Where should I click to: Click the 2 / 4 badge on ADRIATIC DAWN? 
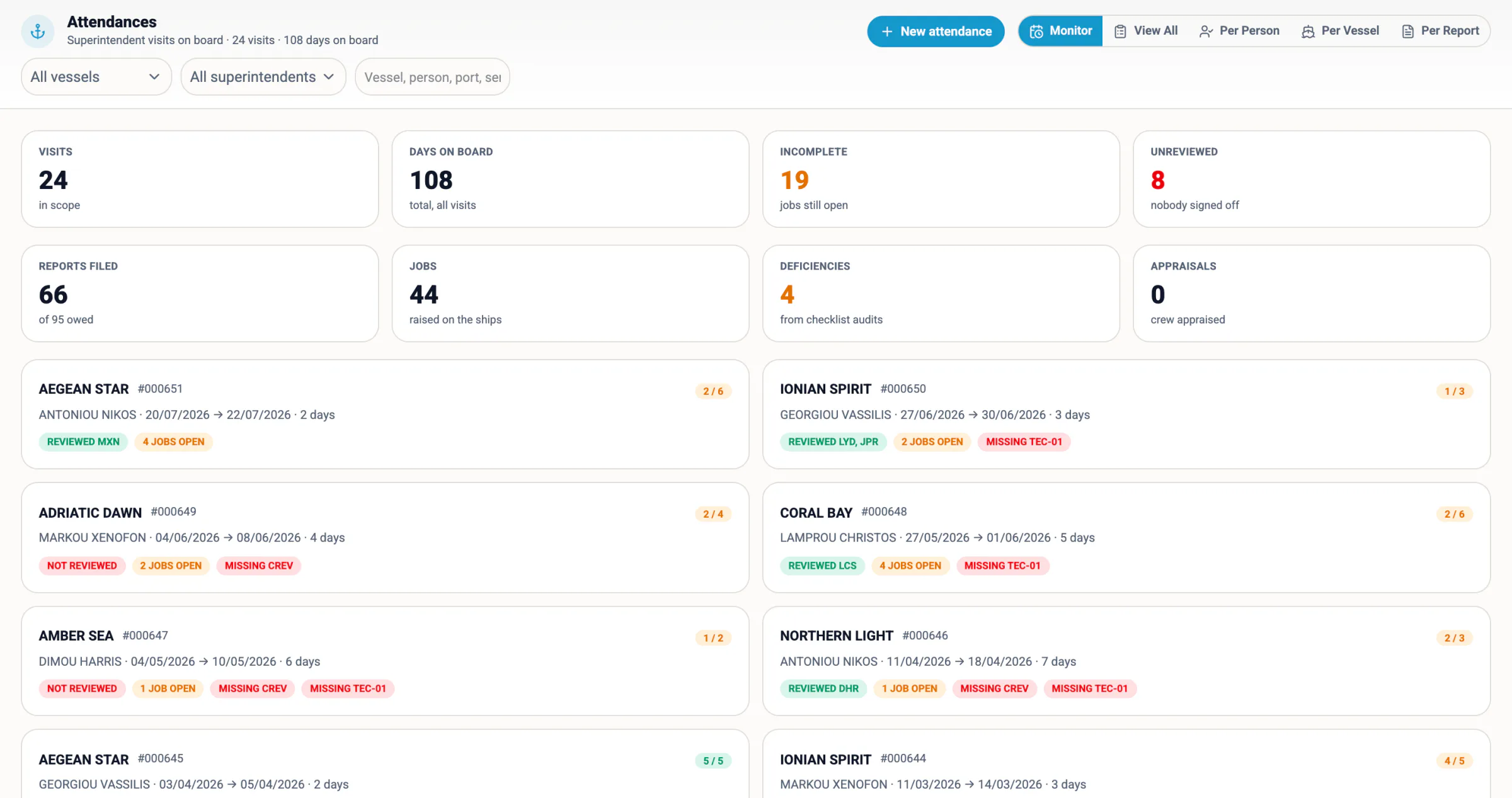713,514
